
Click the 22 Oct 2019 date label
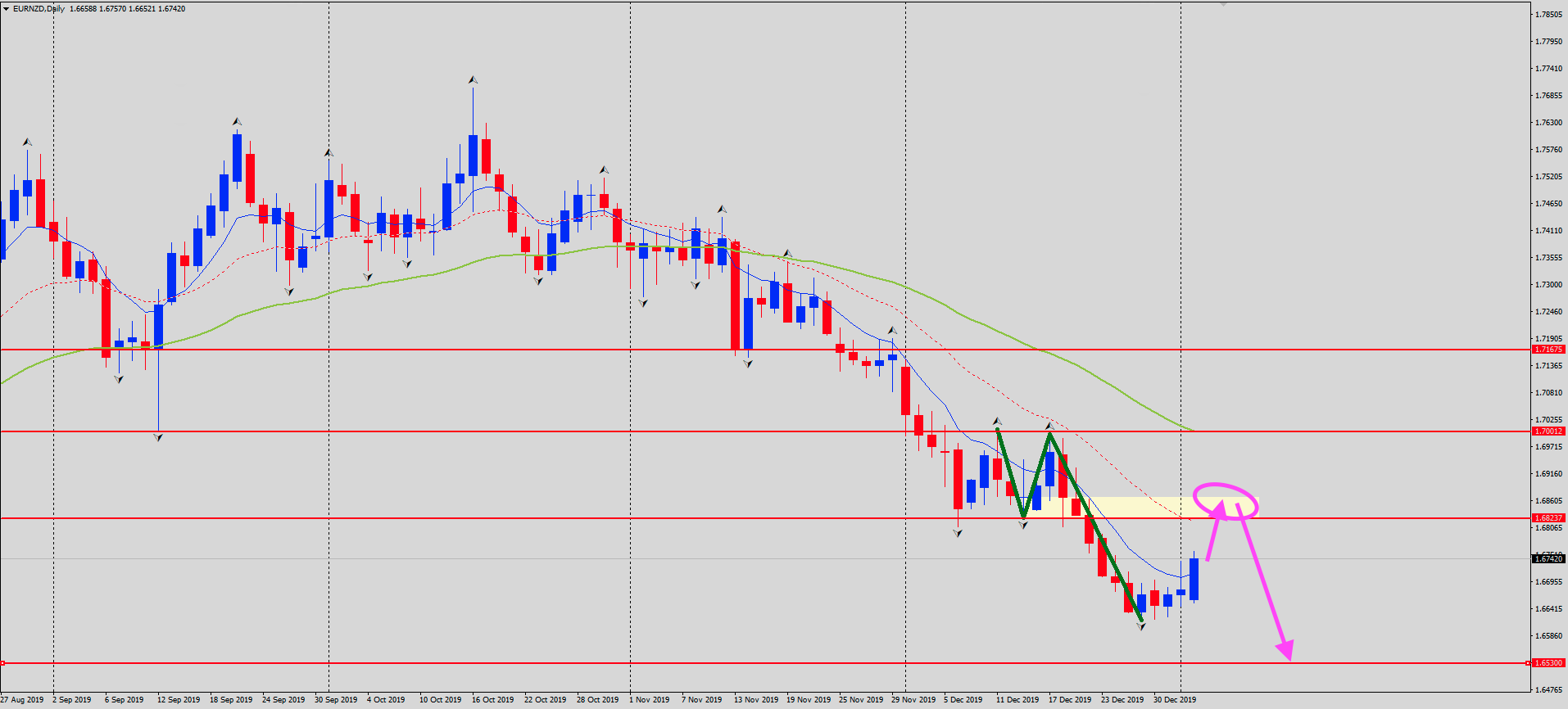pyautogui.click(x=546, y=700)
